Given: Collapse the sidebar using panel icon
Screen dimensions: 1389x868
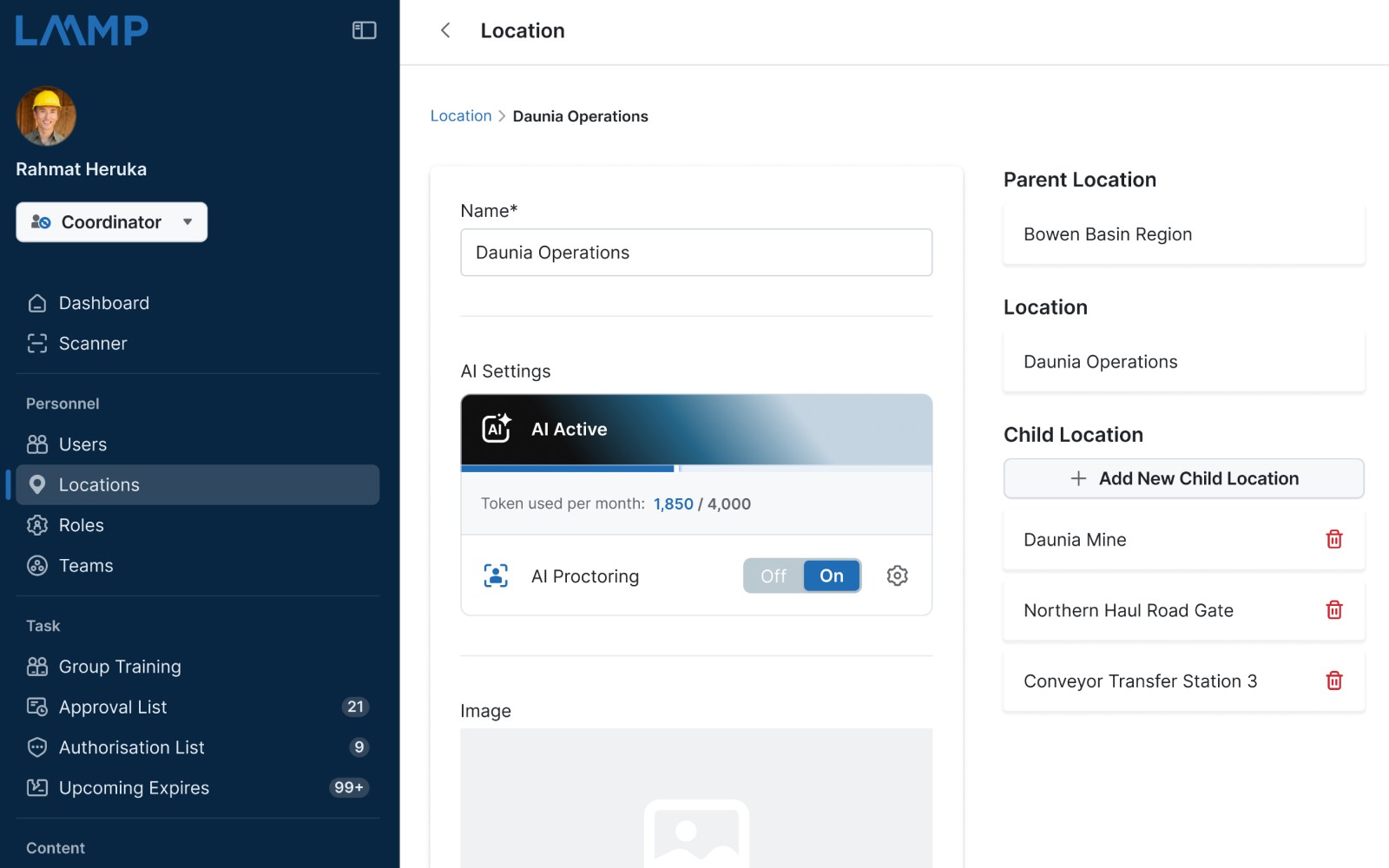Looking at the screenshot, I should (x=364, y=30).
